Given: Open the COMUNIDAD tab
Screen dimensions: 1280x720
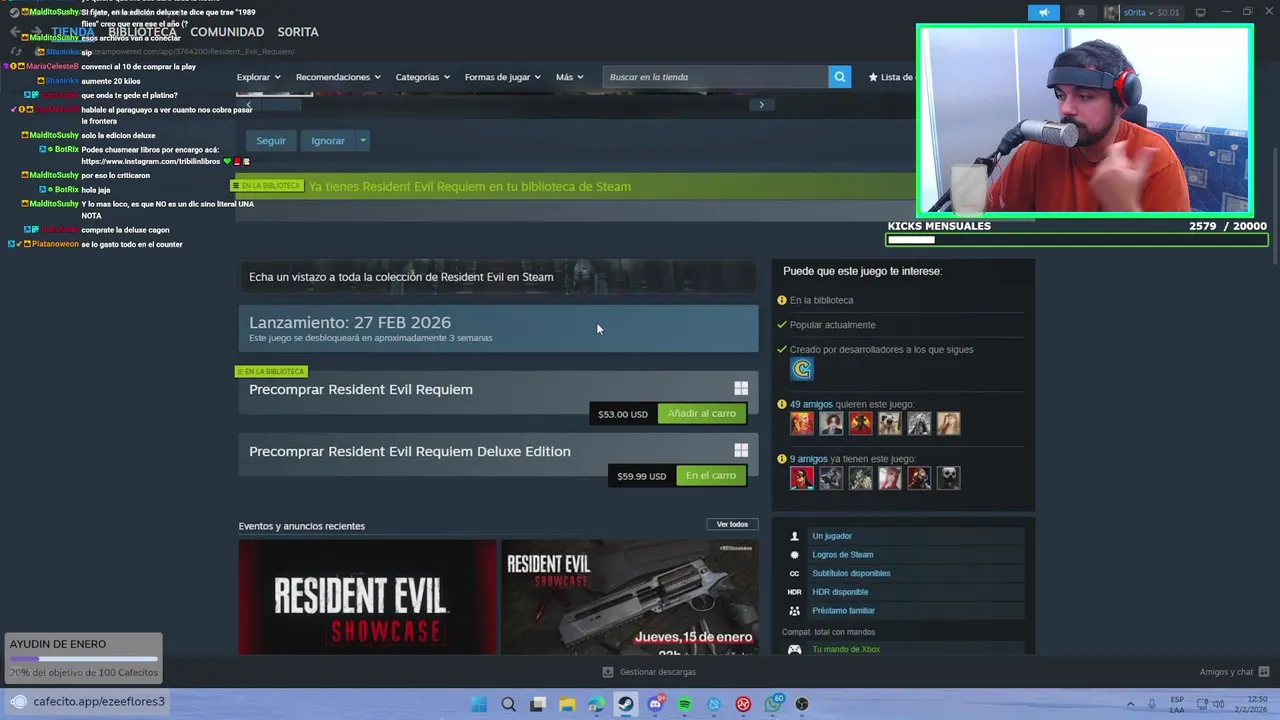Looking at the screenshot, I should pyautogui.click(x=227, y=32).
